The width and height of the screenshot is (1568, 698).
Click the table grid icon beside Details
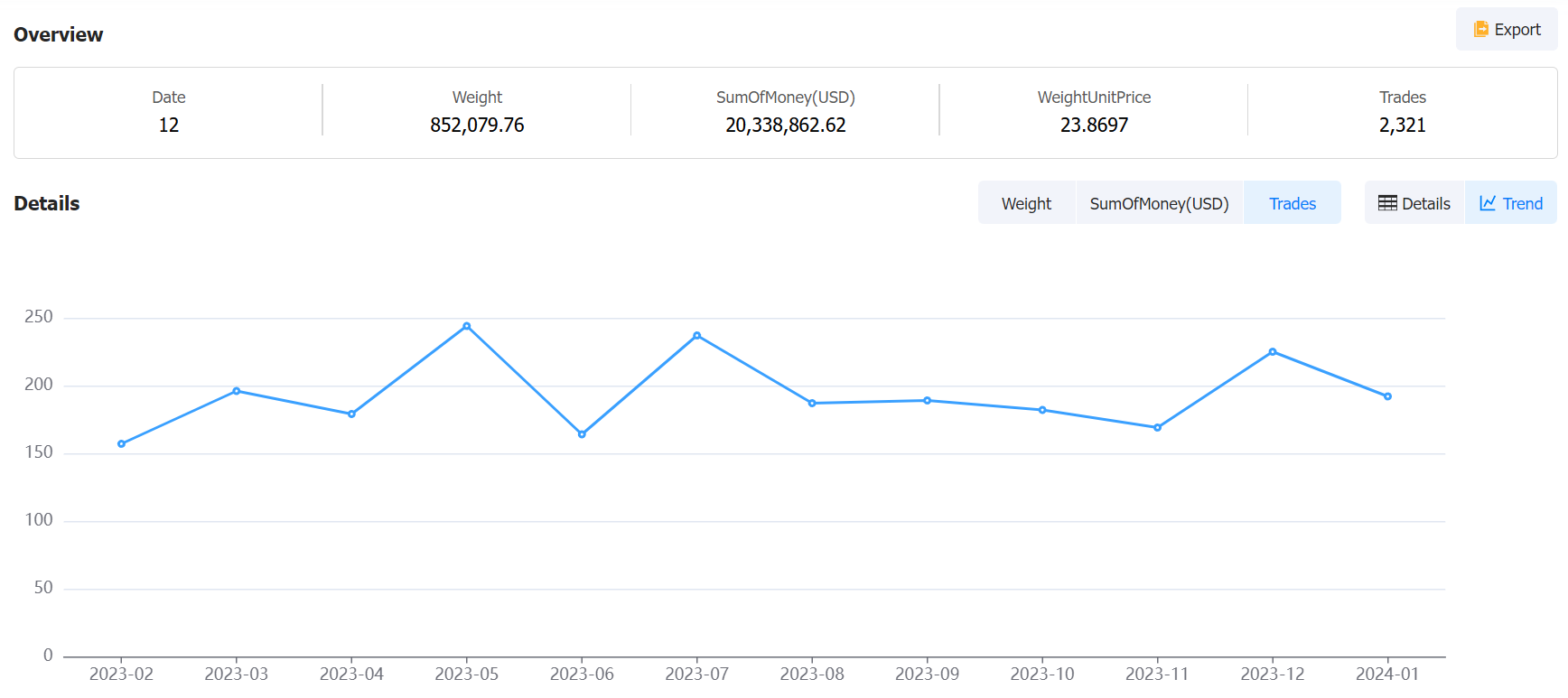1387,203
